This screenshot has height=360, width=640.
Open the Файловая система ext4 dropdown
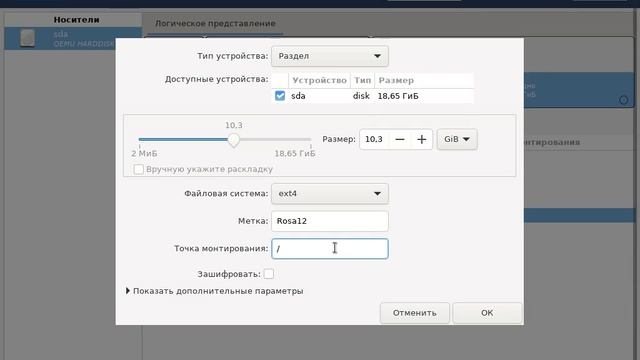click(330, 193)
